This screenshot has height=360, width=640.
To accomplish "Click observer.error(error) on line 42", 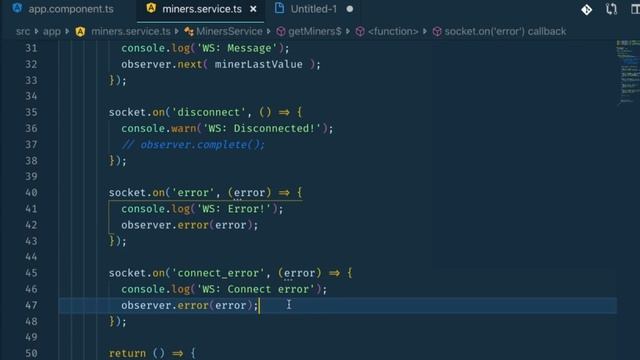I will [x=189, y=225].
